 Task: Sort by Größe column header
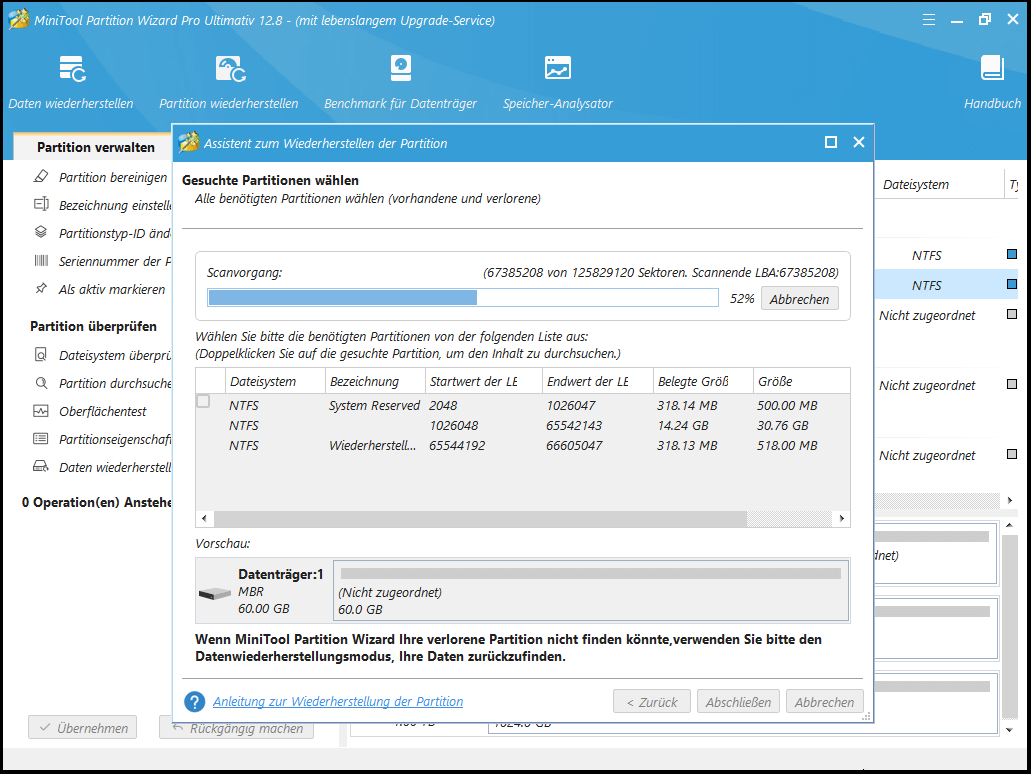tap(802, 381)
